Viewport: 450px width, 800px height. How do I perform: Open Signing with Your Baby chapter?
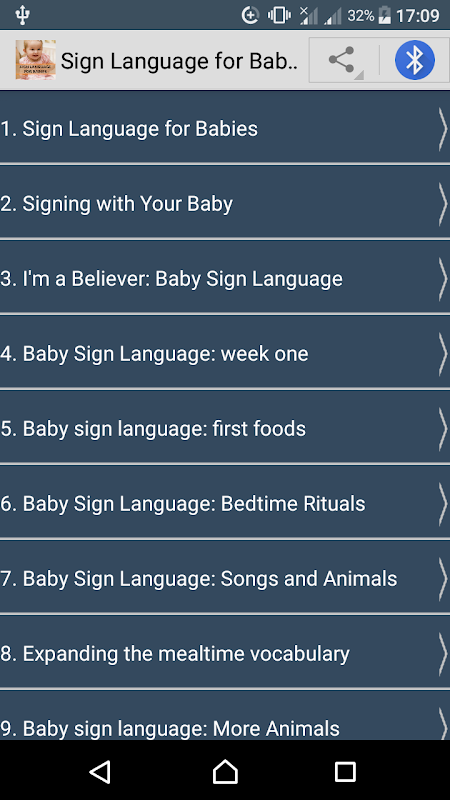[x=225, y=203]
